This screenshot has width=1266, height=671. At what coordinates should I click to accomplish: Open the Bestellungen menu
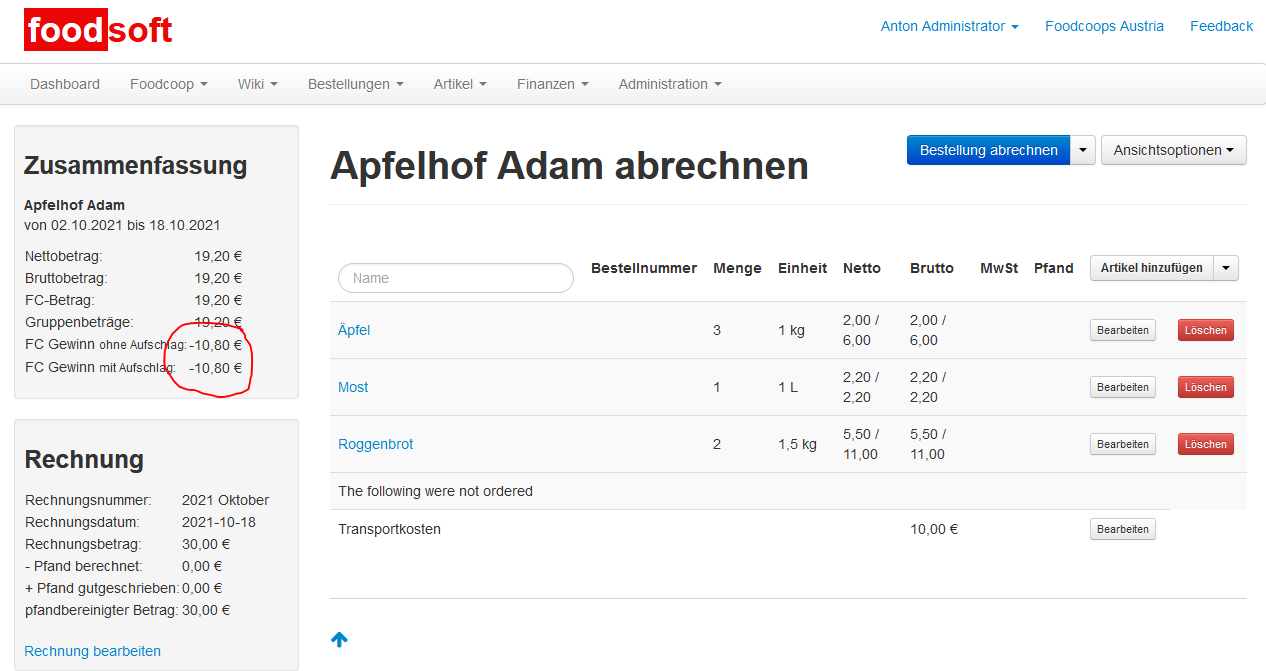point(355,84)
